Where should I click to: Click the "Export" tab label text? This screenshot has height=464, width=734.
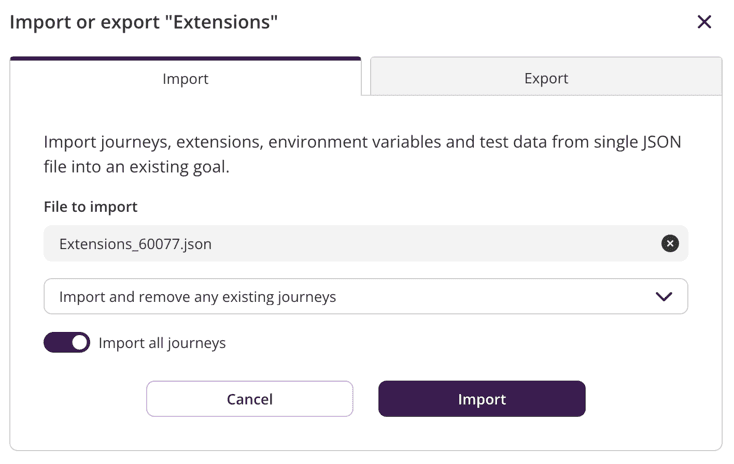coord(546,78)
